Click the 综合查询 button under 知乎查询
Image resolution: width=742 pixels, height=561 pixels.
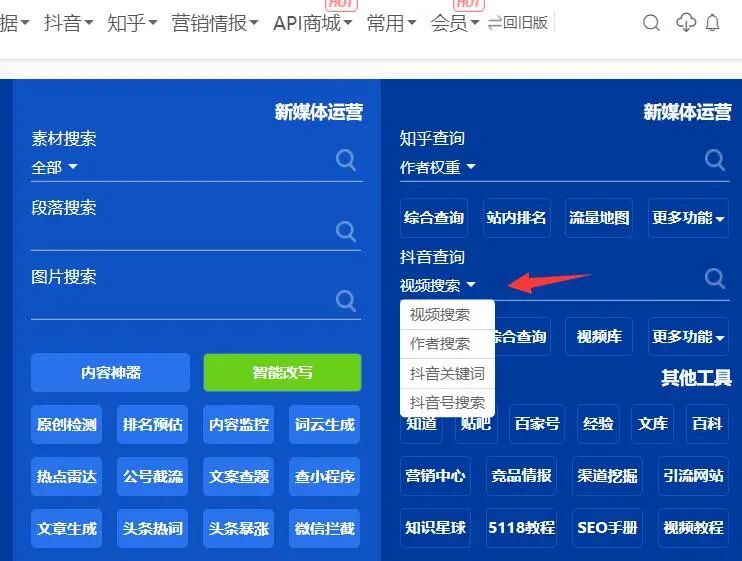point(434,218)
